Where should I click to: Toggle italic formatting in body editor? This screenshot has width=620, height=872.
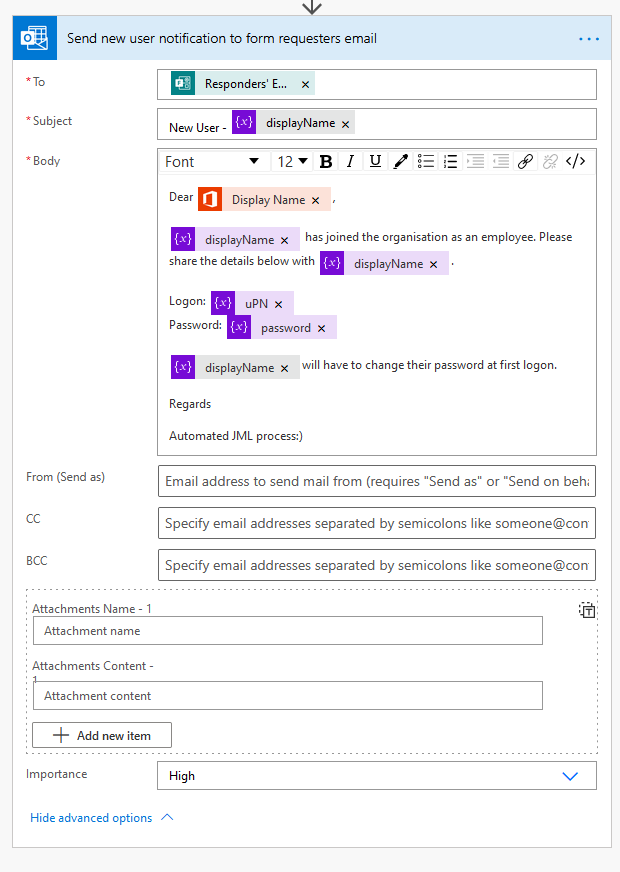(350, 162)
